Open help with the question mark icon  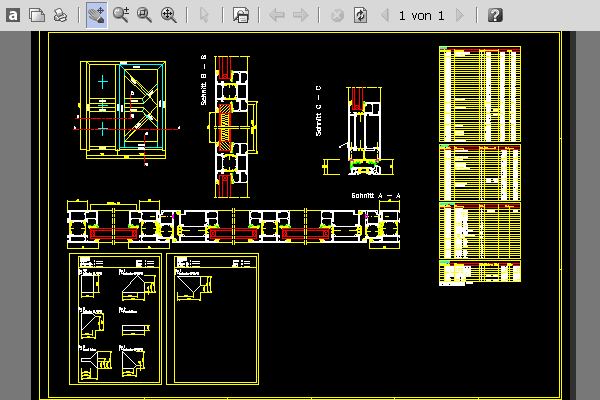(x=495, y=15)
